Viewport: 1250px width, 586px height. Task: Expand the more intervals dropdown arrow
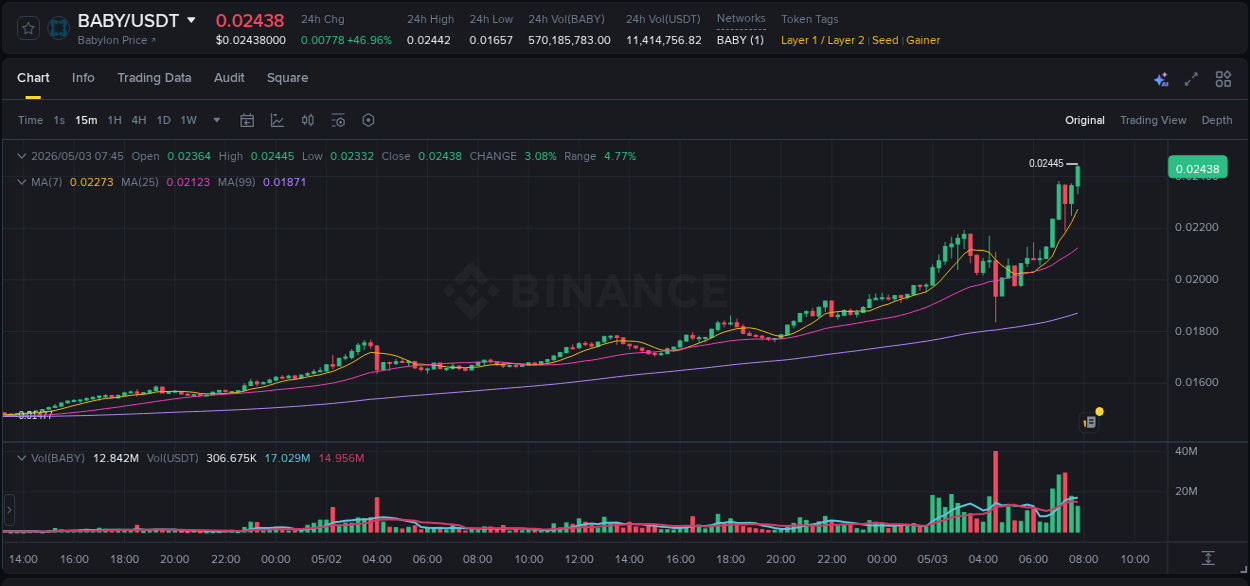(217, 120)
